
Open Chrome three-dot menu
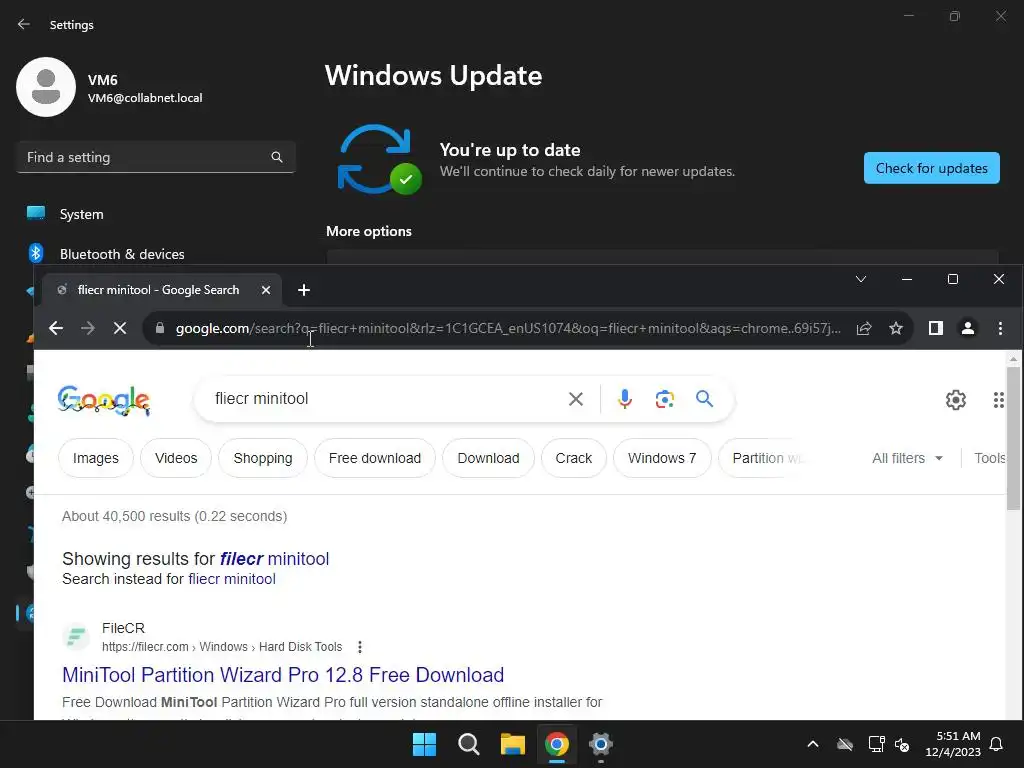pos(1000,328)
